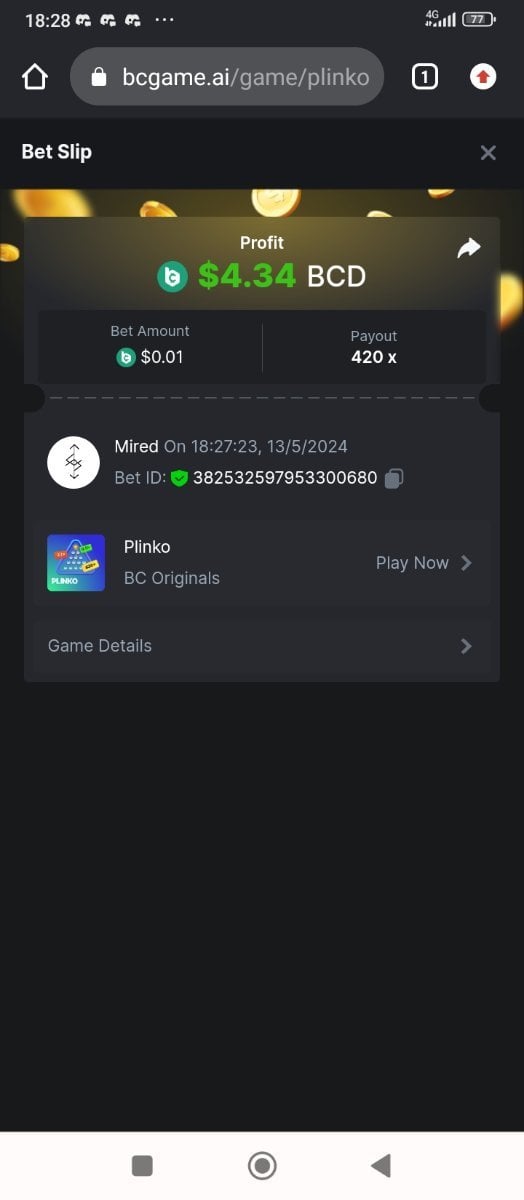This screenshot has height=1200, width=524.
Task: Copy the Bet ID to clipboard
Action: click(394, 478)
